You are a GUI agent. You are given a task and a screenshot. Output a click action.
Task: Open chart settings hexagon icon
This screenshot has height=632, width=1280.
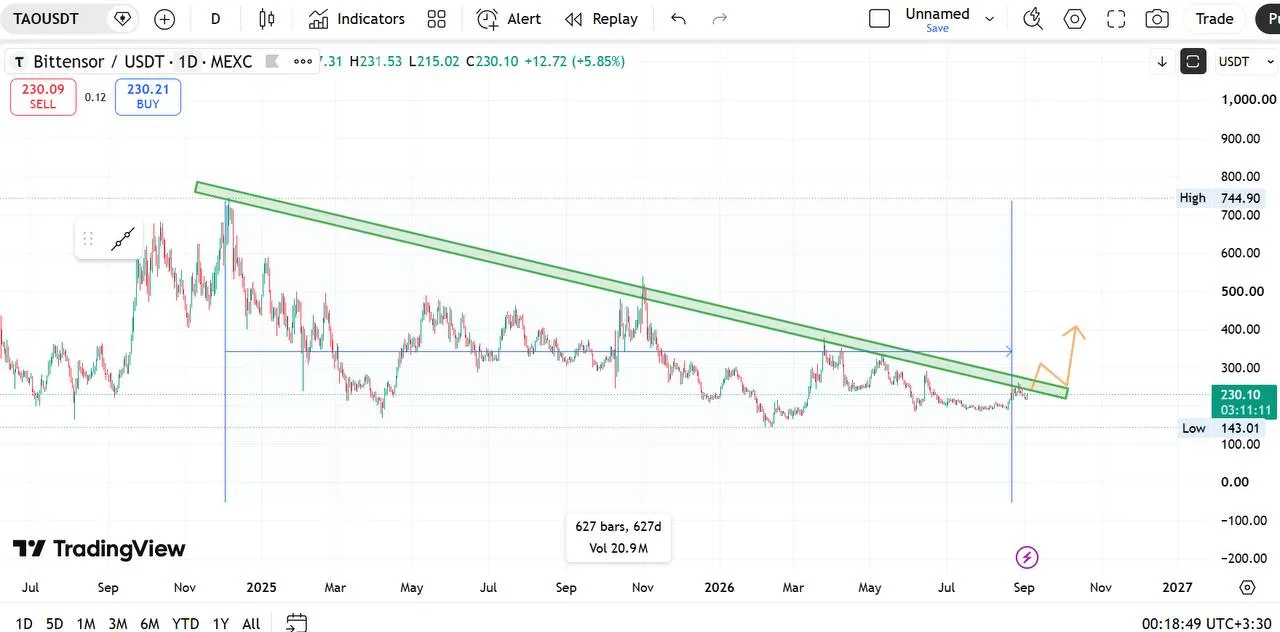point(1075,19)
